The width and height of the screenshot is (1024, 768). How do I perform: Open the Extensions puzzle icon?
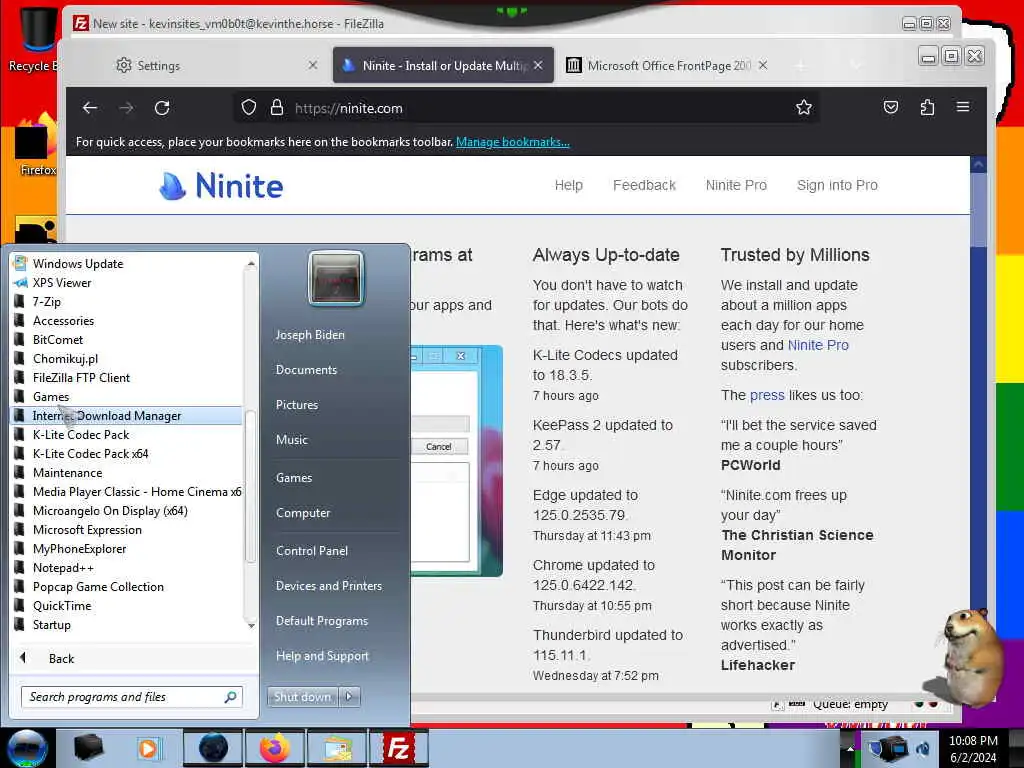tap(927, 107)
